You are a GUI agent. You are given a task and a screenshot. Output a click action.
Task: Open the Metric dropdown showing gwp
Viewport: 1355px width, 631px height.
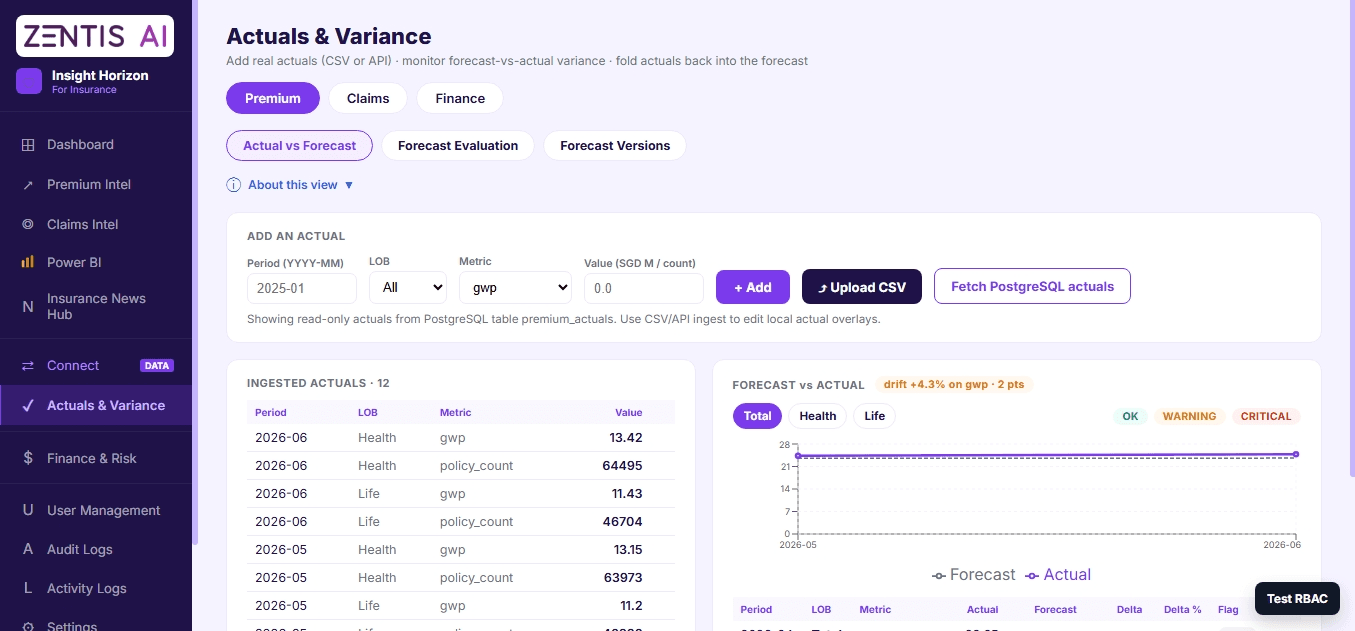[515, 287]
